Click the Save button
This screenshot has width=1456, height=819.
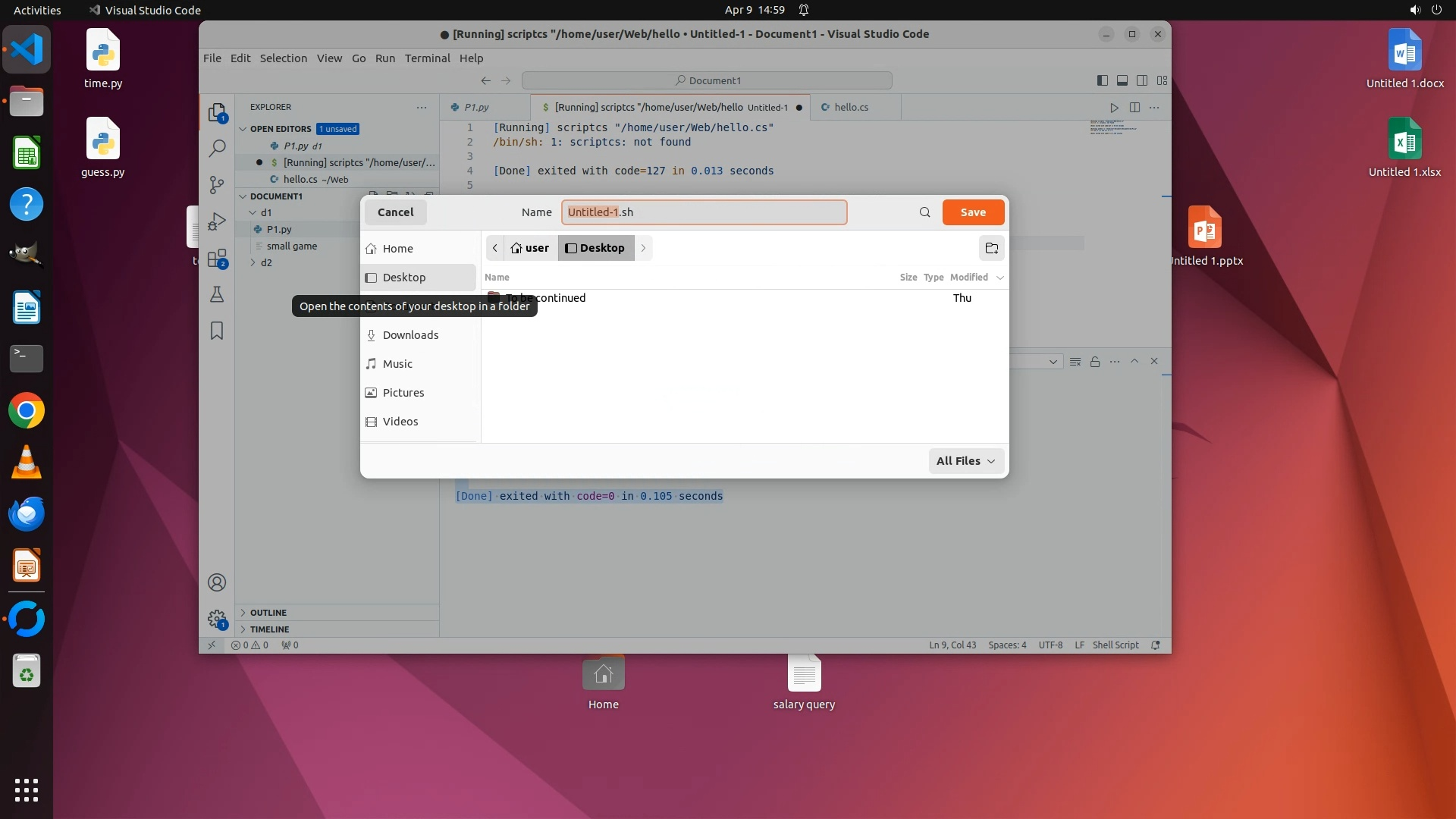[973, 212]
